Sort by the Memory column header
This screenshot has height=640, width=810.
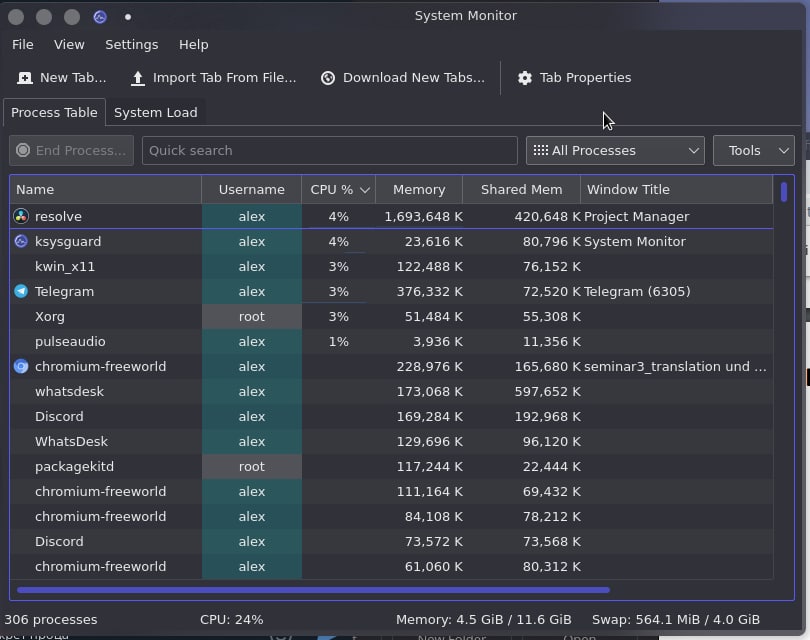tap(418, 190)
